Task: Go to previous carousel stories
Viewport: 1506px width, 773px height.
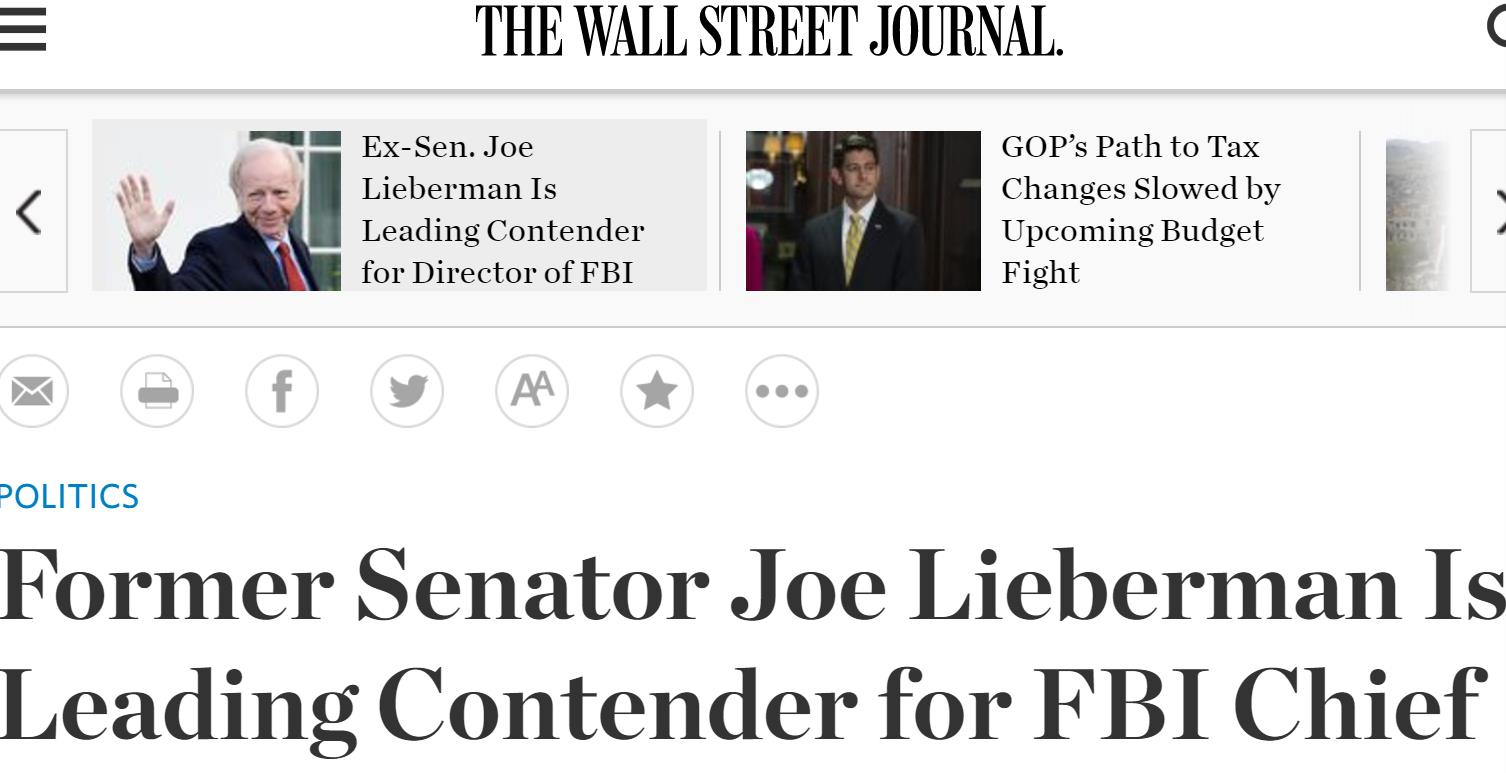Action: (30, 211)
